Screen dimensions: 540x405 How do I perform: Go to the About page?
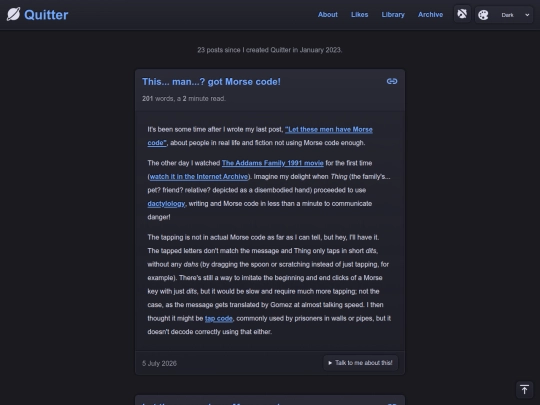(x=328, y=15)
